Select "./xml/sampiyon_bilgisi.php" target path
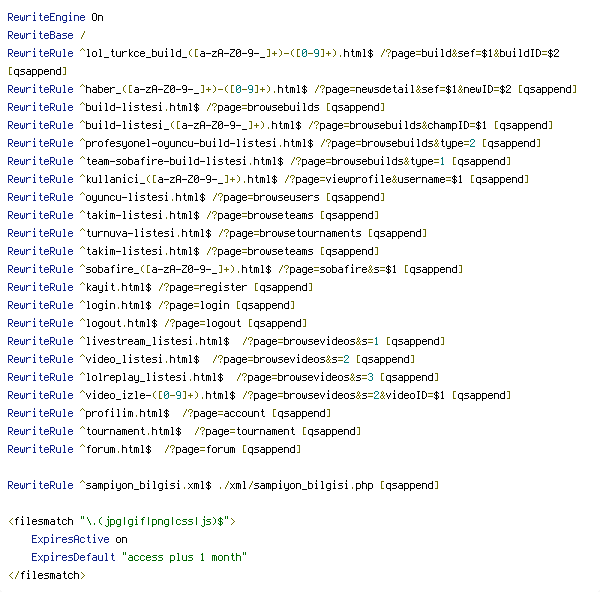The height and width of the screenshot is (592, 600). click(296, 485)
